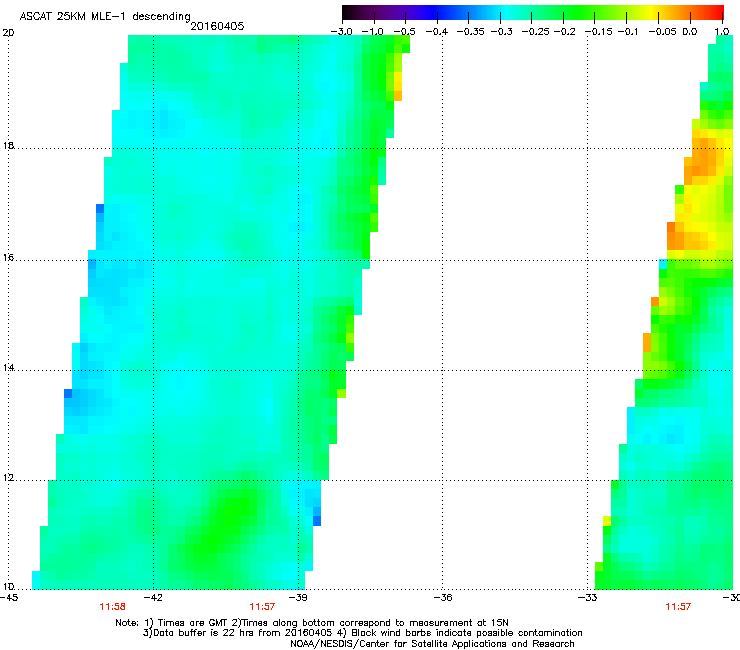Click the -0.35 color scale label
Screen dimensions: 740x650
(470, 32)
